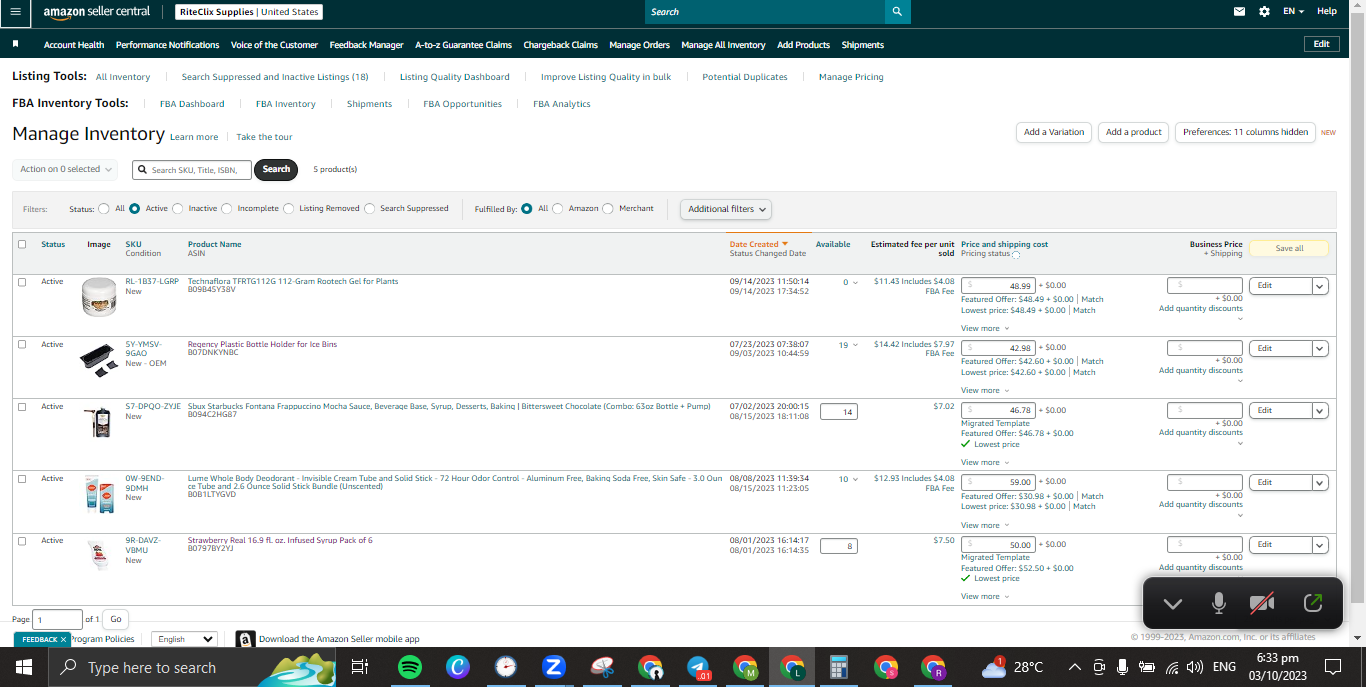Open Canva app in the taskbar
Image resolution: width=1366 pixels, height=687 pixels.
click(457, 667)
